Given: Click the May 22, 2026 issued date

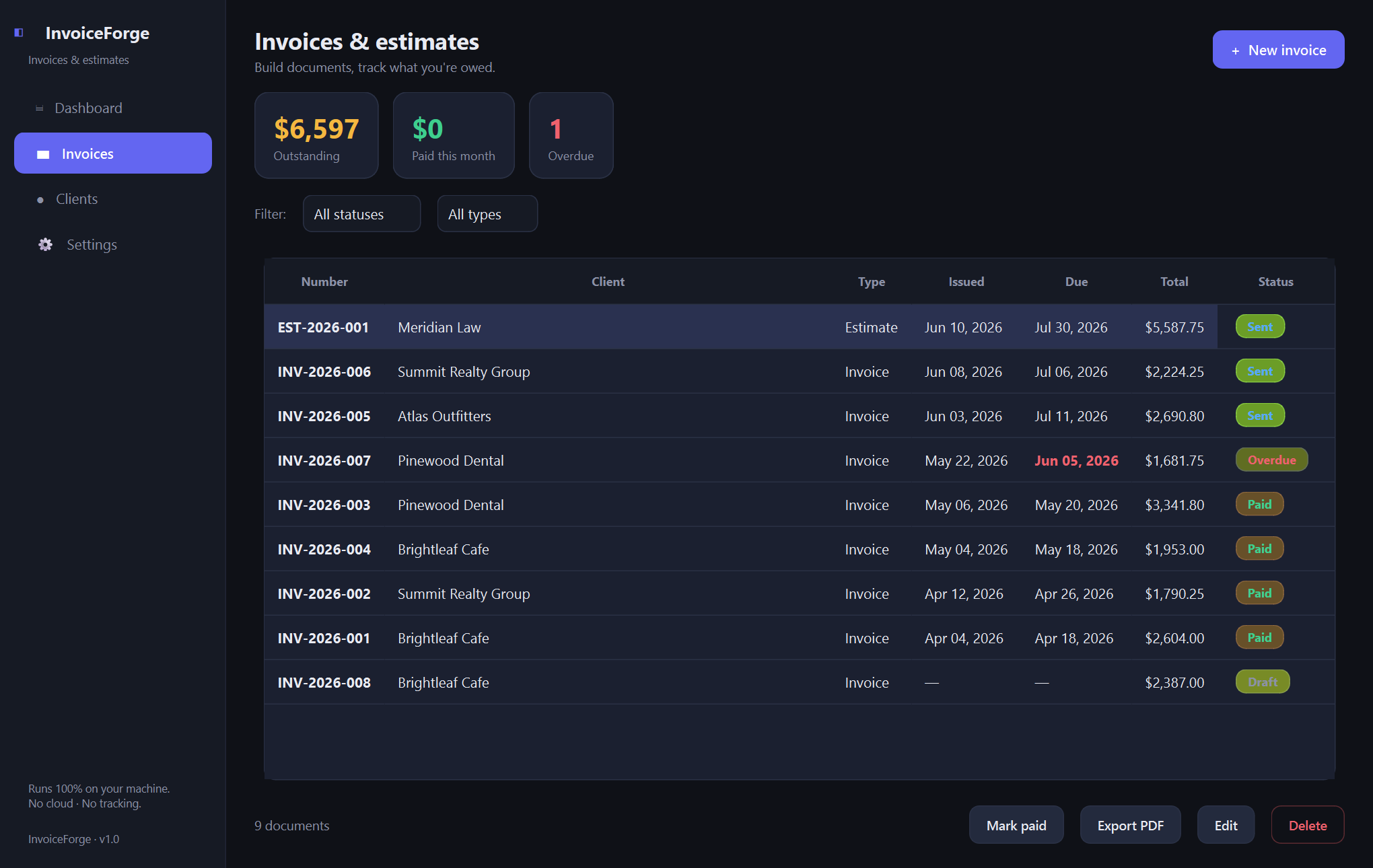Looking at the screenshot, I should [966, 461].
